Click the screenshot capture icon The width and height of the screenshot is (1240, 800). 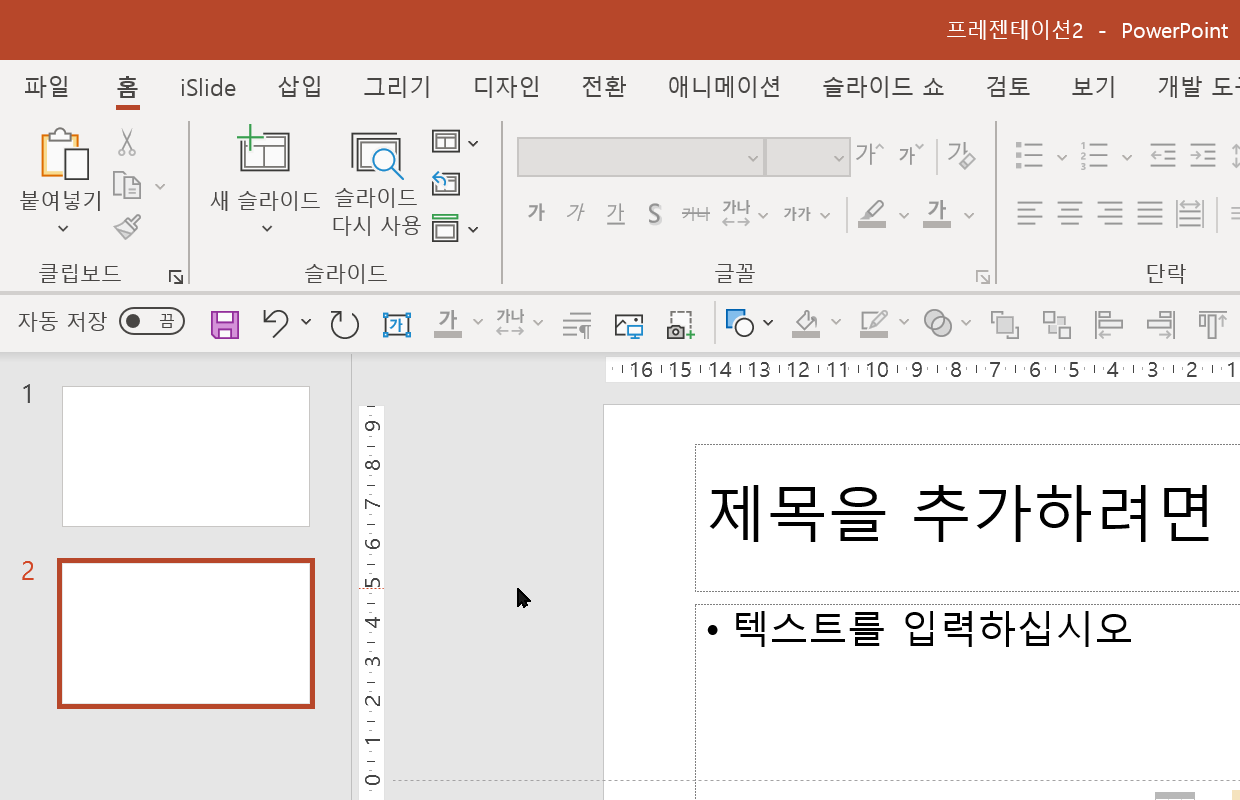tap(681, 324)
